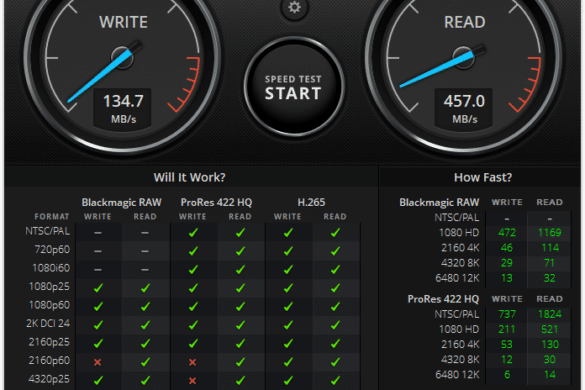Image resolution: width=585 pixels, height=390 pixels.
Task: Click Blackmagic RAW 2160 4K read value 114
Action: pos(550,248)
